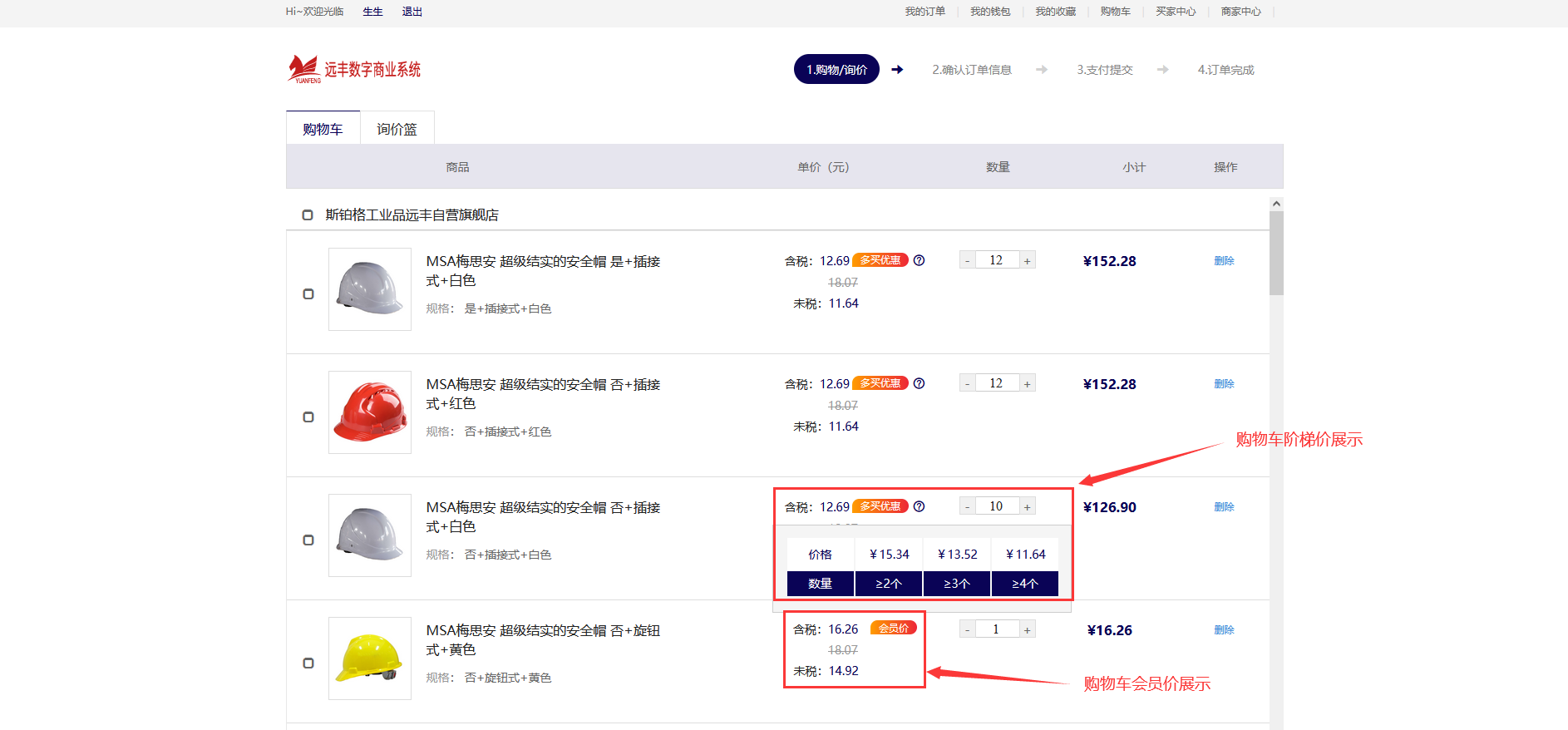The width and height of the screenshot is (1568, 730).
Task: Open 我的订单 in top bar
Action: [x=925, y=12]
